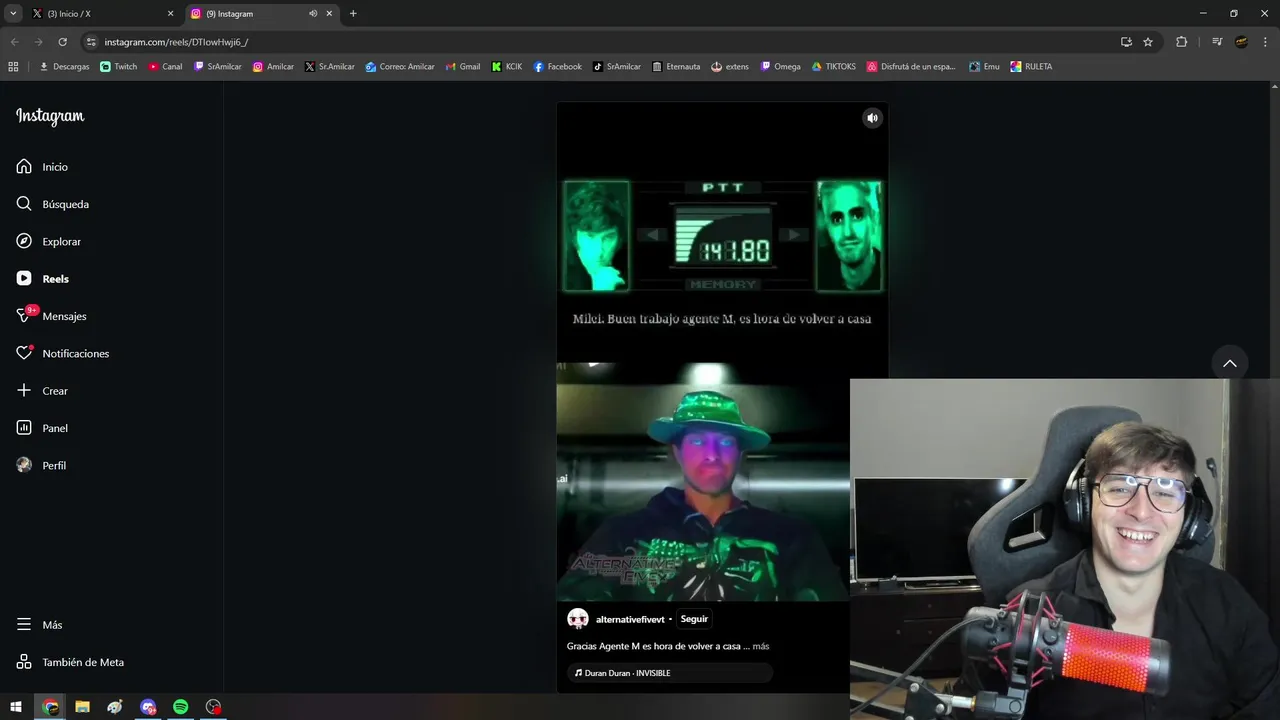The height and width of the screenshot is (720, 1280).
Task: Open media controls button
Action: click(1217, 42)
